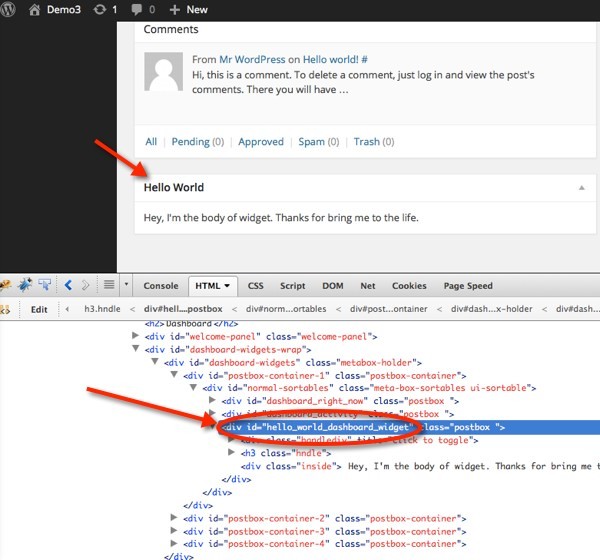600x560 pixels.
Task: Switch to the Script tab
Action: click(293, 286)
